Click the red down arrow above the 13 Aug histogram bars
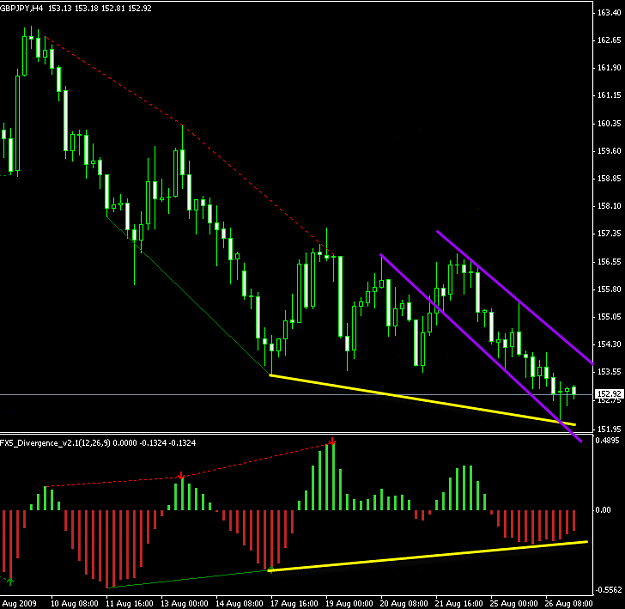The width and height of the screenshot is (625, 609). pos(181,475)
